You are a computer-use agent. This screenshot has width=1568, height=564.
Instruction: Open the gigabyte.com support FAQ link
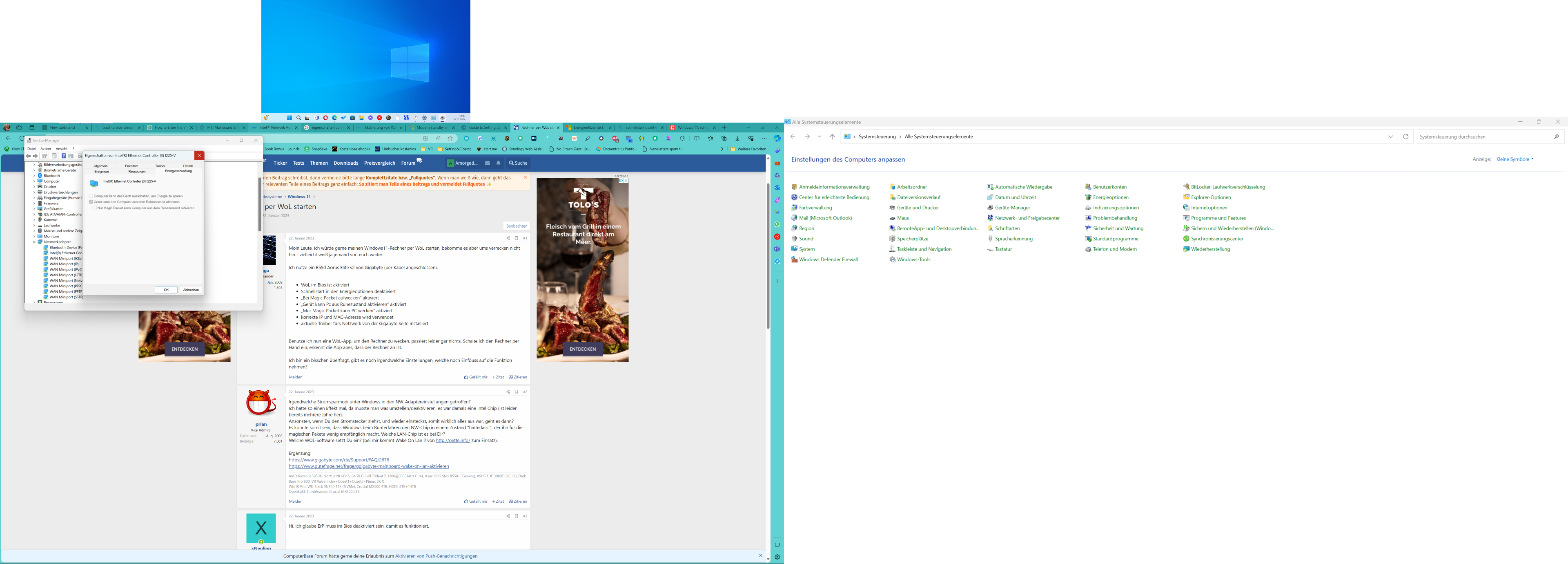pos(339,460)
